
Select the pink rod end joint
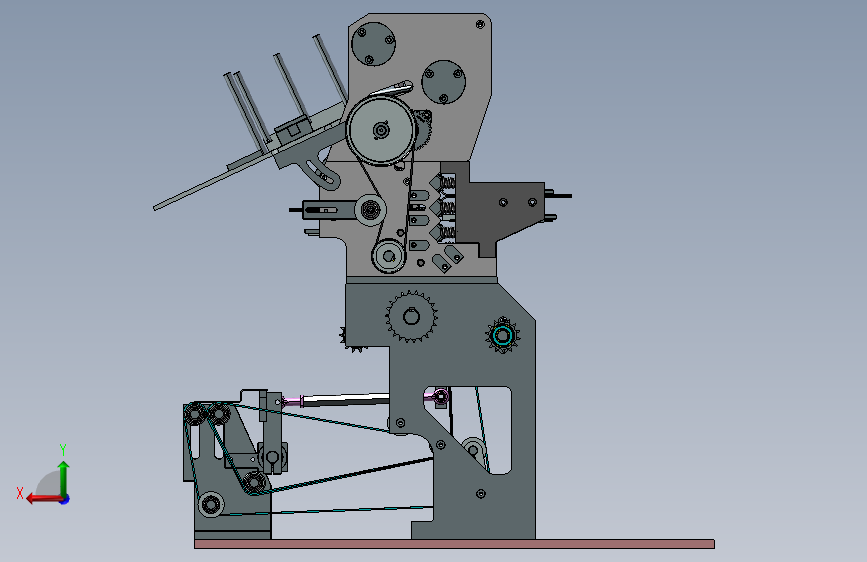coord(440,396)
